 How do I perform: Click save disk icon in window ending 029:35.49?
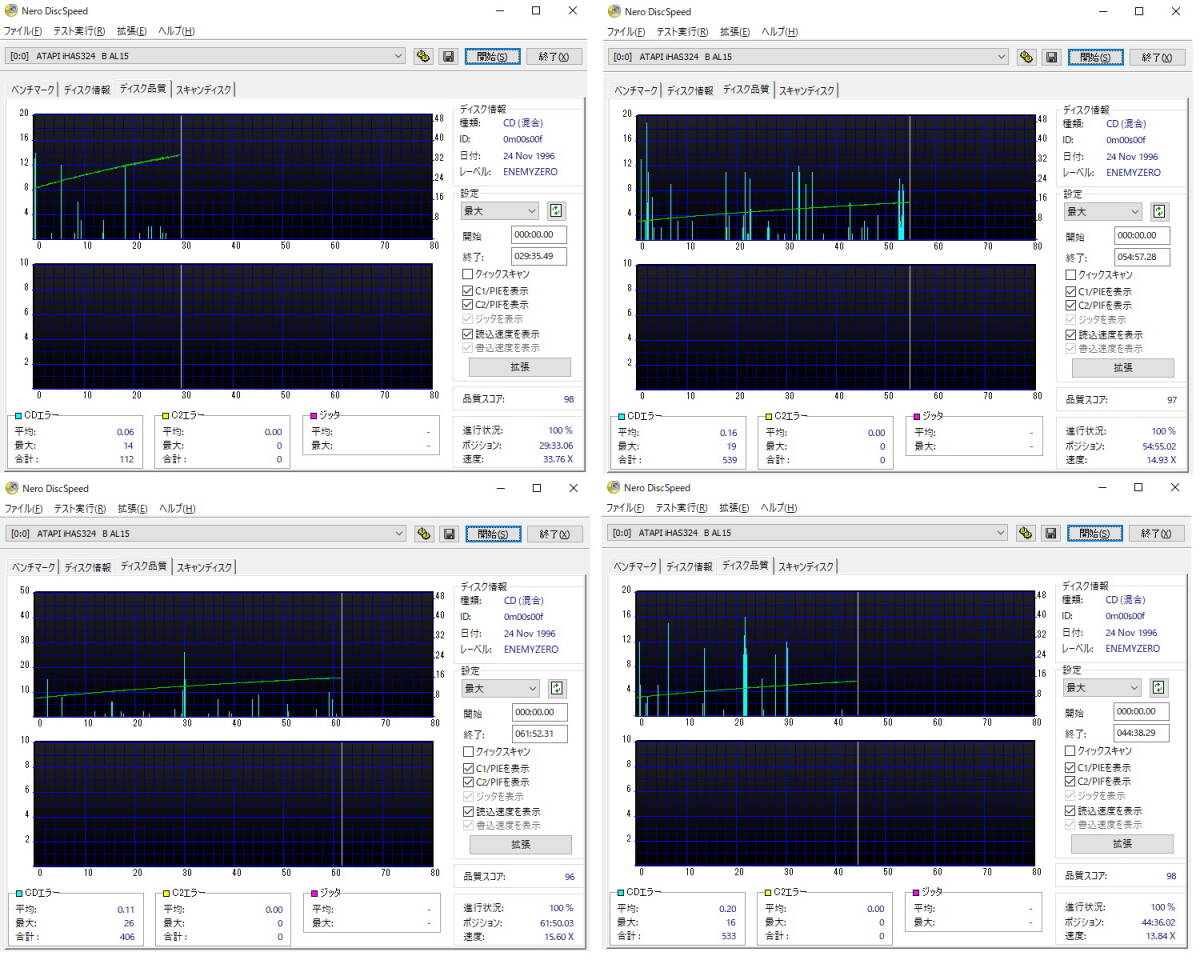coord(448,56)
